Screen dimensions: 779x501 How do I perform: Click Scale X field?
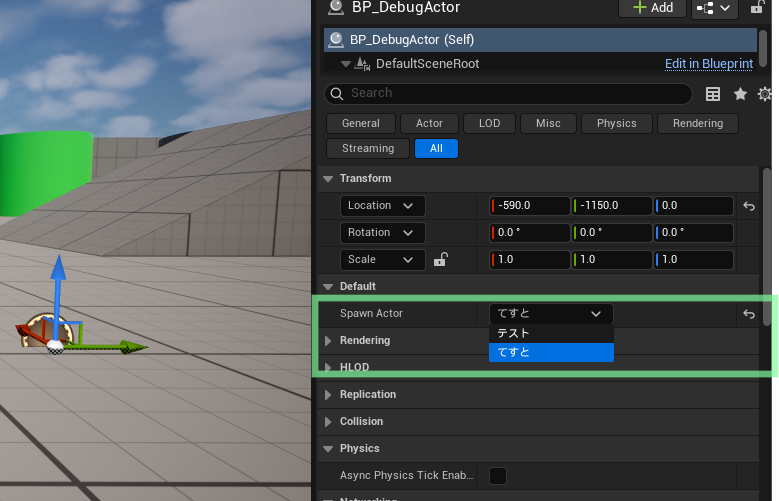(x=530, y=259)
